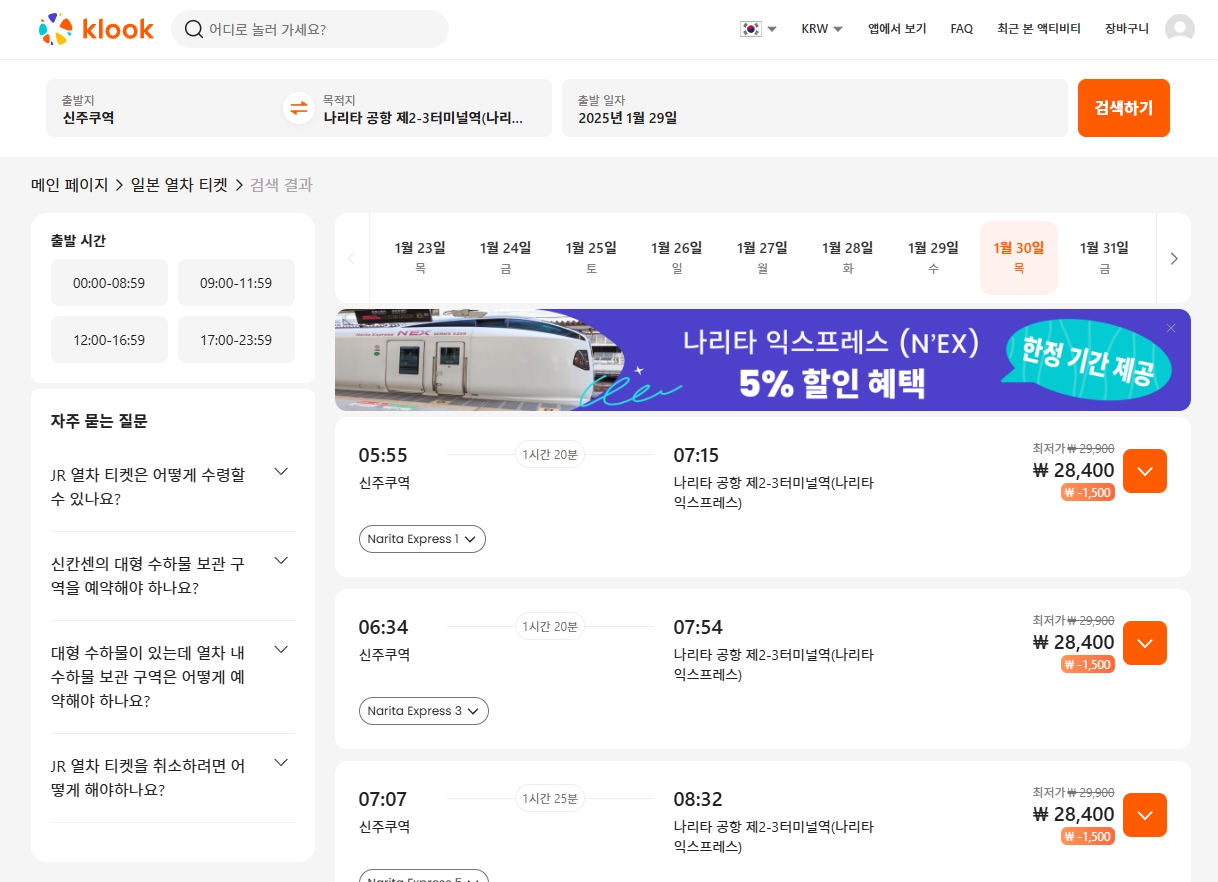Select the 1월 30일 date tab
Screen dimensions: 1218x882
[x=1019, y=257]
